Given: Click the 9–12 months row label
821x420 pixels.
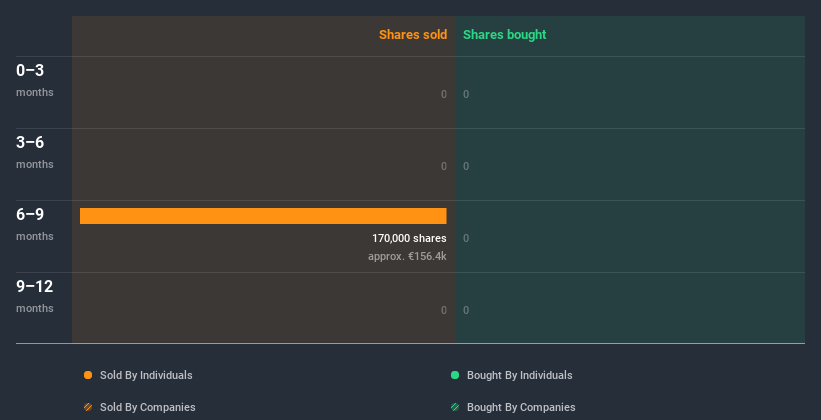Looking at the screenshot, I should tap(35, 295).
